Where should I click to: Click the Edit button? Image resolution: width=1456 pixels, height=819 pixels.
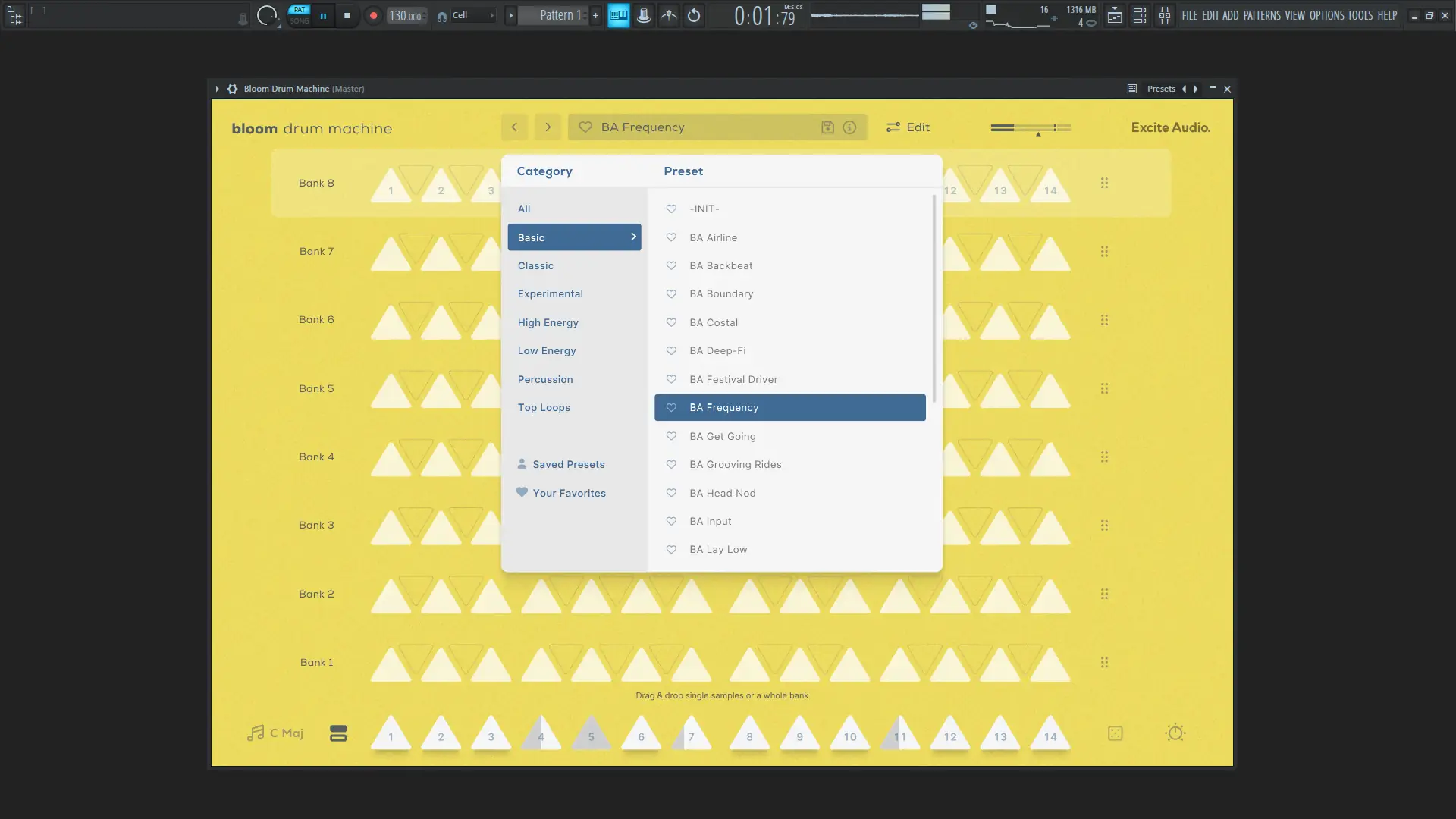(908, 127)
